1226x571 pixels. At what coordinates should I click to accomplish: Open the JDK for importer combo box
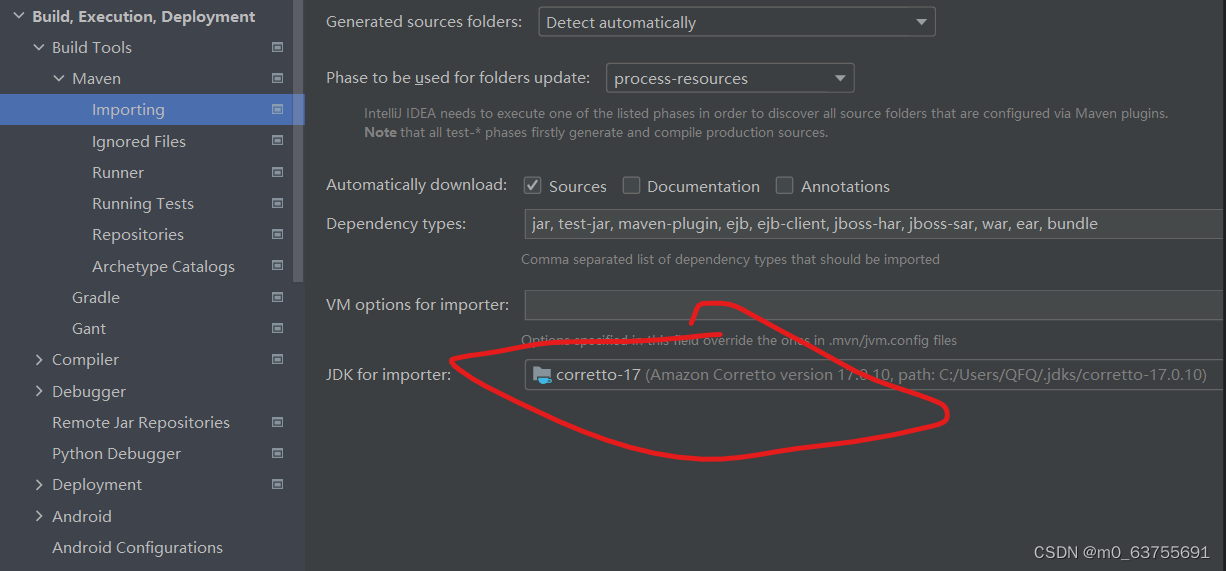coord(874,375)
